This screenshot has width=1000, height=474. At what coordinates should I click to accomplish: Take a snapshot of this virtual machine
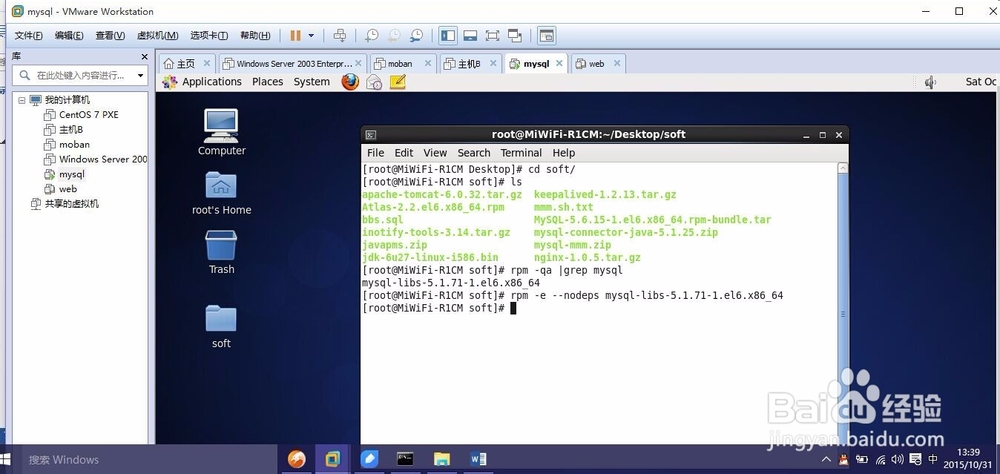point(371,36)
